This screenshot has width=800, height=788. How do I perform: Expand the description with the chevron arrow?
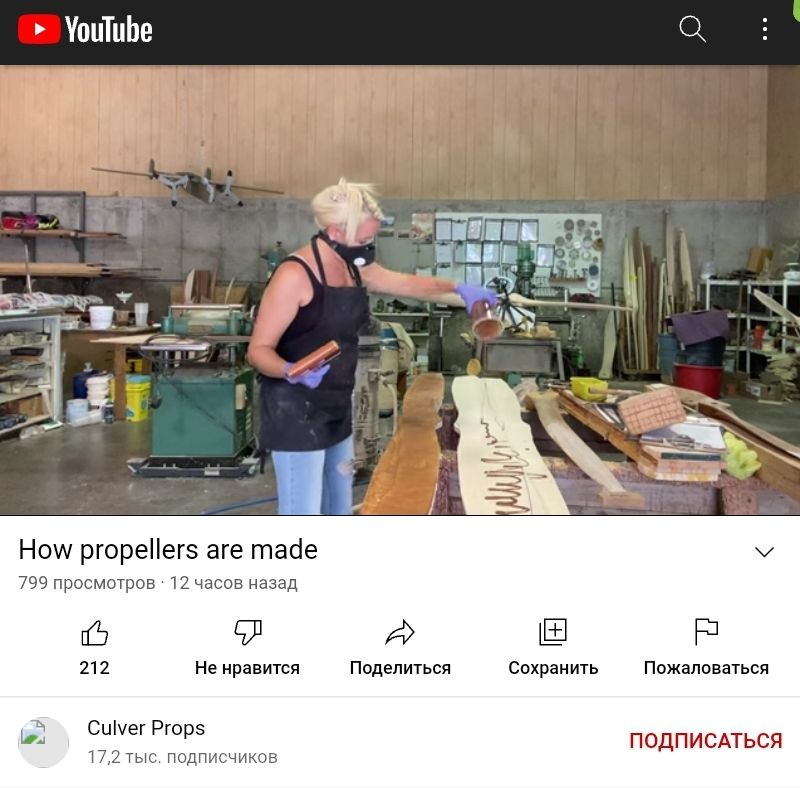(764, 552)
